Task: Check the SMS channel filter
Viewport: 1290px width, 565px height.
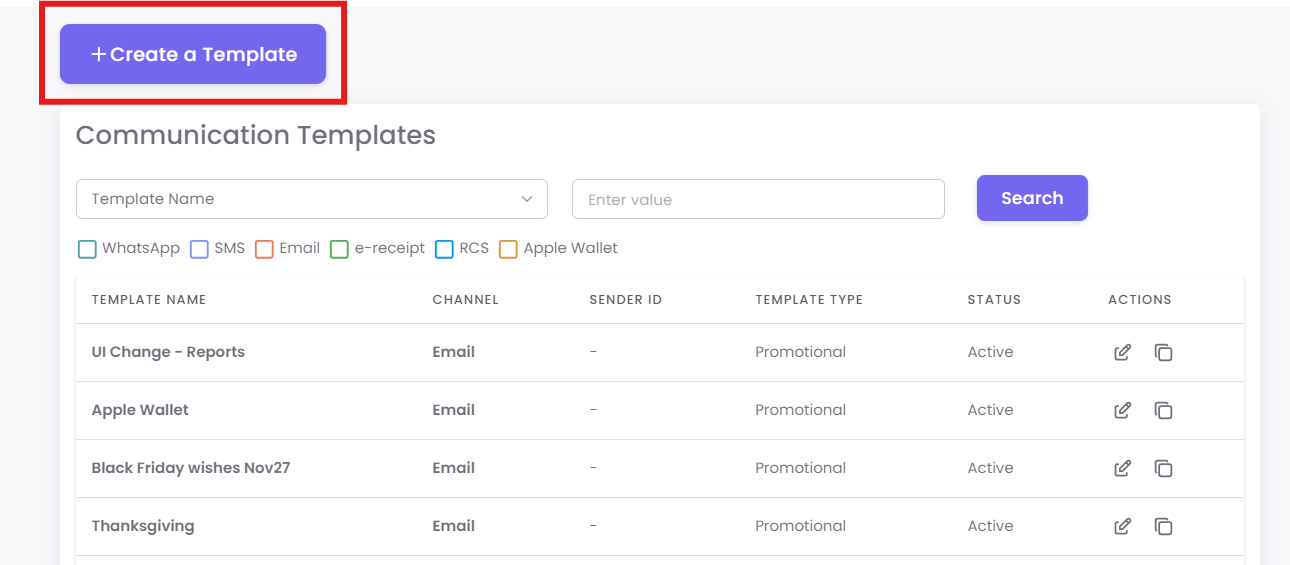Action: [199, 249]
